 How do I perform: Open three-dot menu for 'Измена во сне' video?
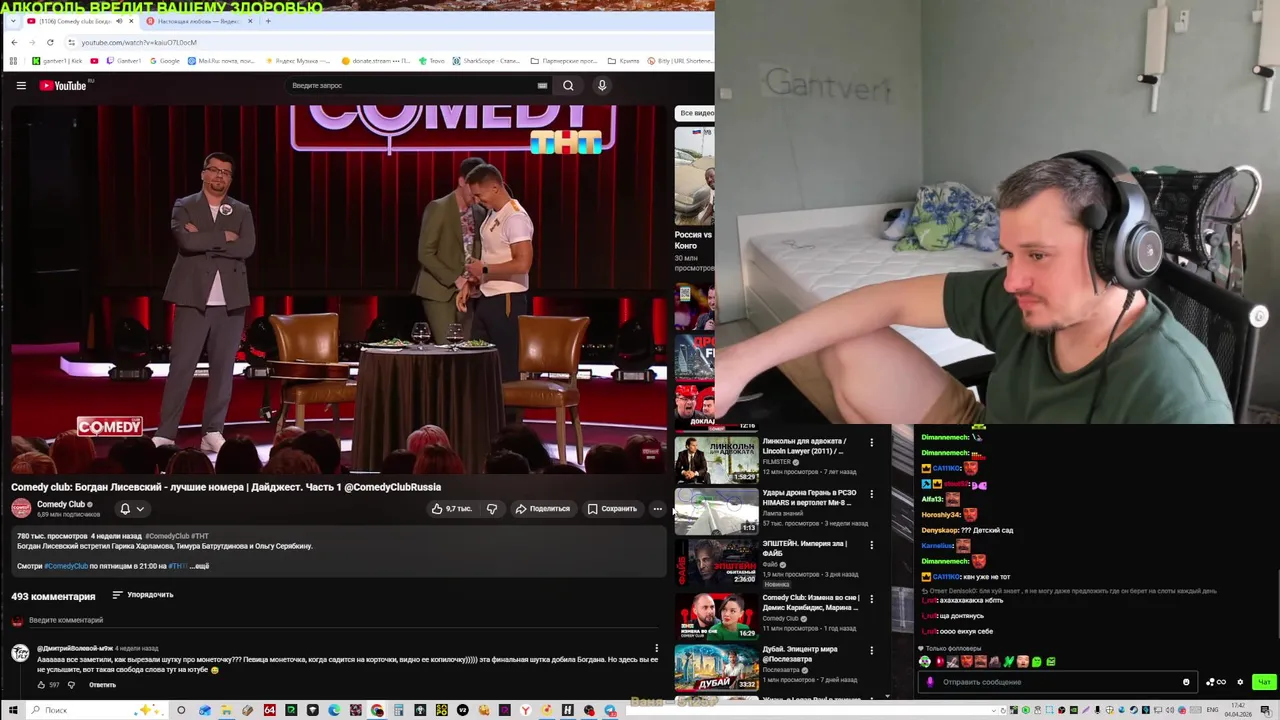[871, 599]
